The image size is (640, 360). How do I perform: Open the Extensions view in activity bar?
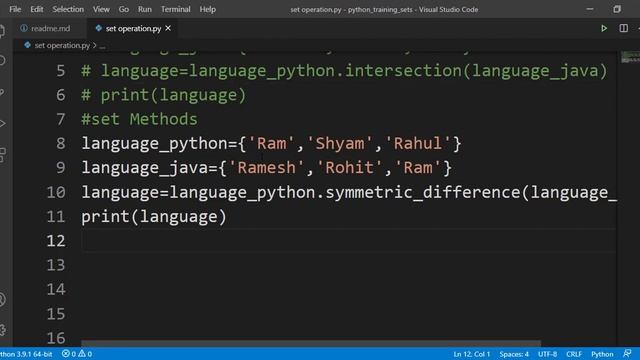[x=2, y=155]
